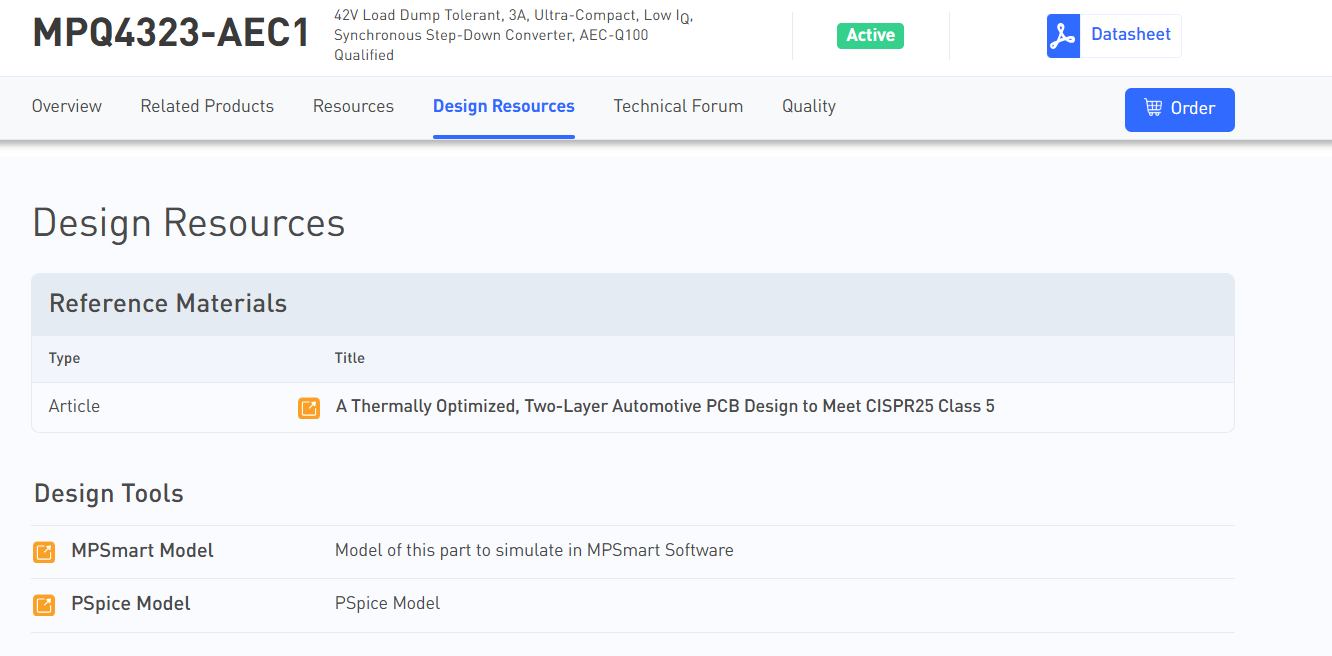Image resolution: width=1332 pixels, height=656 pixels.
Task: Click the PDF icon beside Datasheet
Action: [1063, 36]
